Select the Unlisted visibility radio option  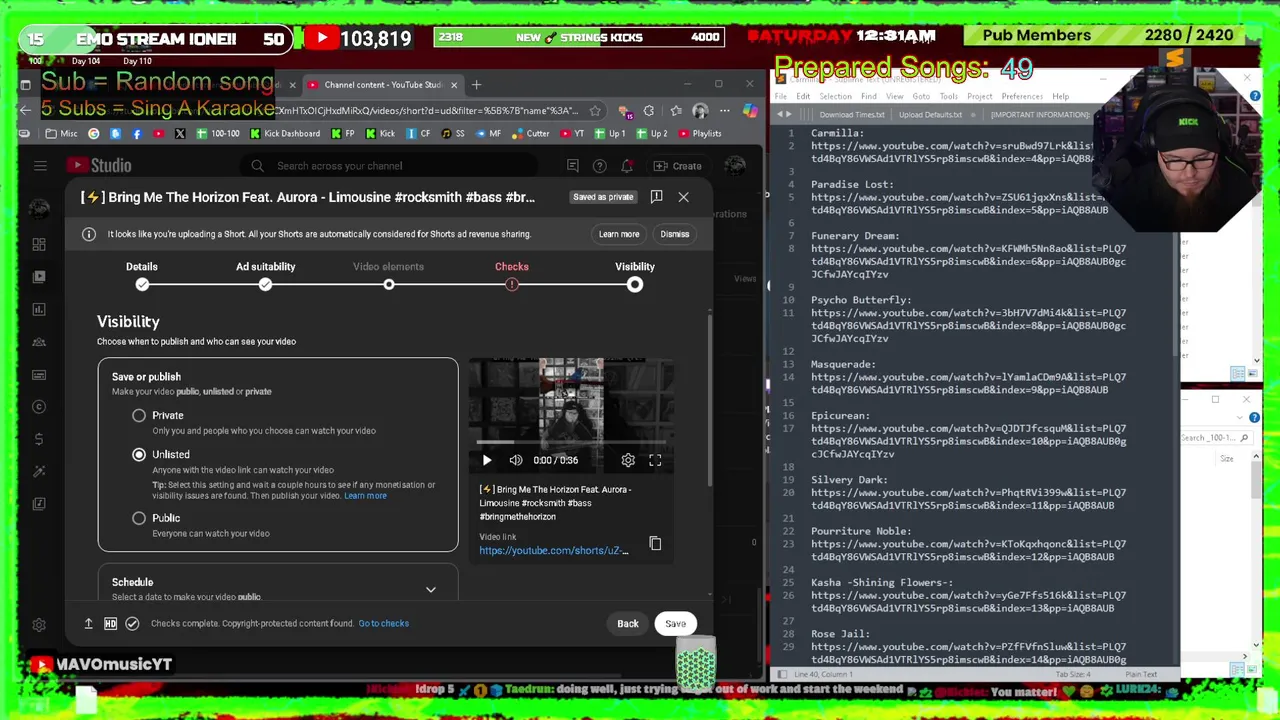tap(139, 454)
